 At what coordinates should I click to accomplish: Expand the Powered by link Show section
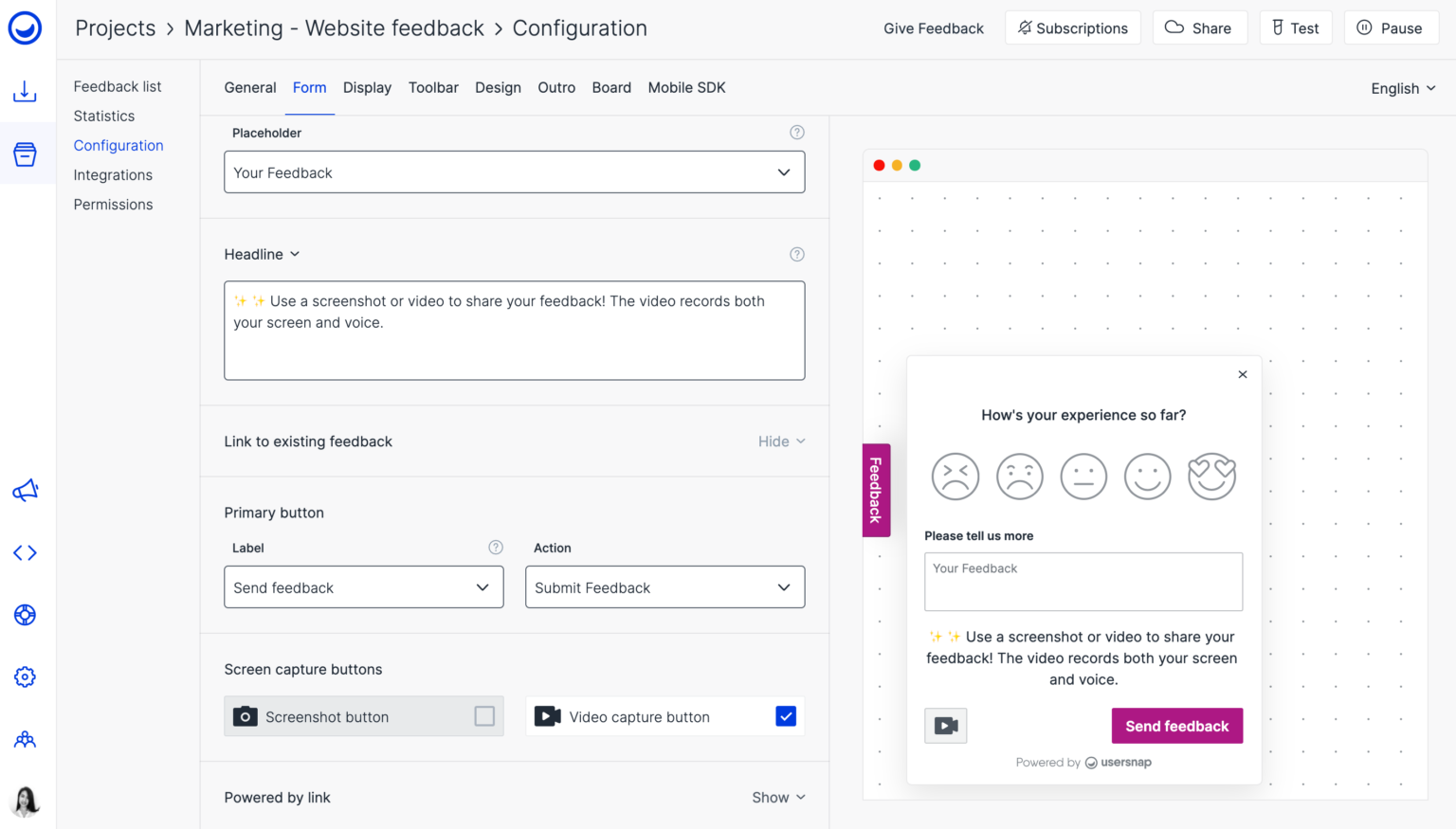(778, 798)
